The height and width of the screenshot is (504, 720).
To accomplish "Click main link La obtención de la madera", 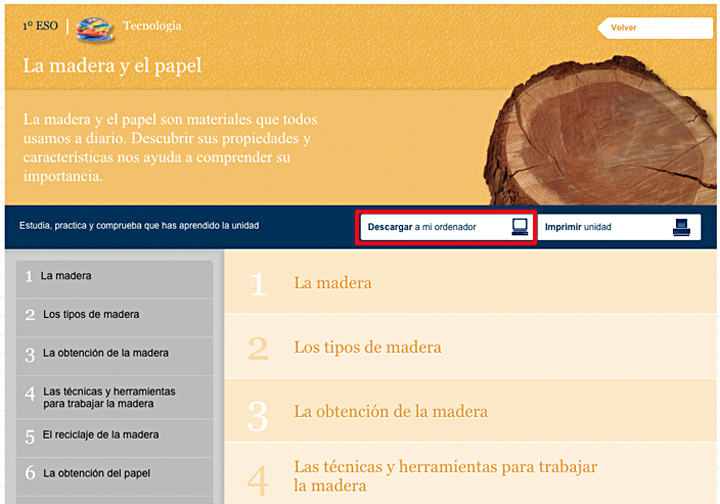I will point(390,411).
